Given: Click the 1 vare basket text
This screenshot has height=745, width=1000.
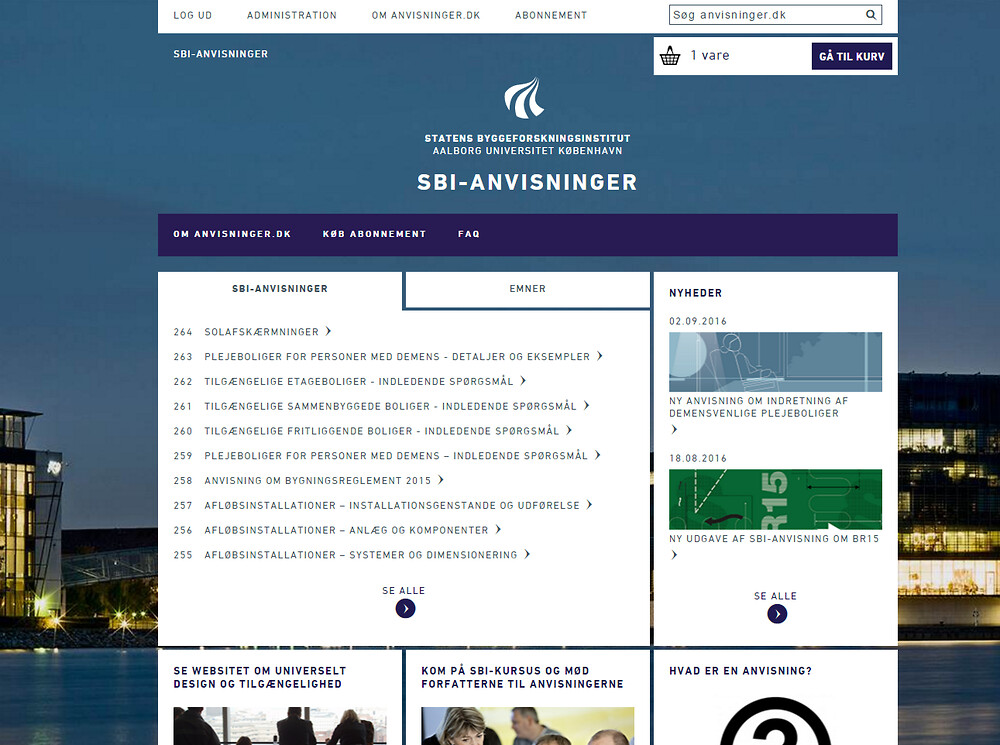Looking at the screenshot, I should (710, 55).
